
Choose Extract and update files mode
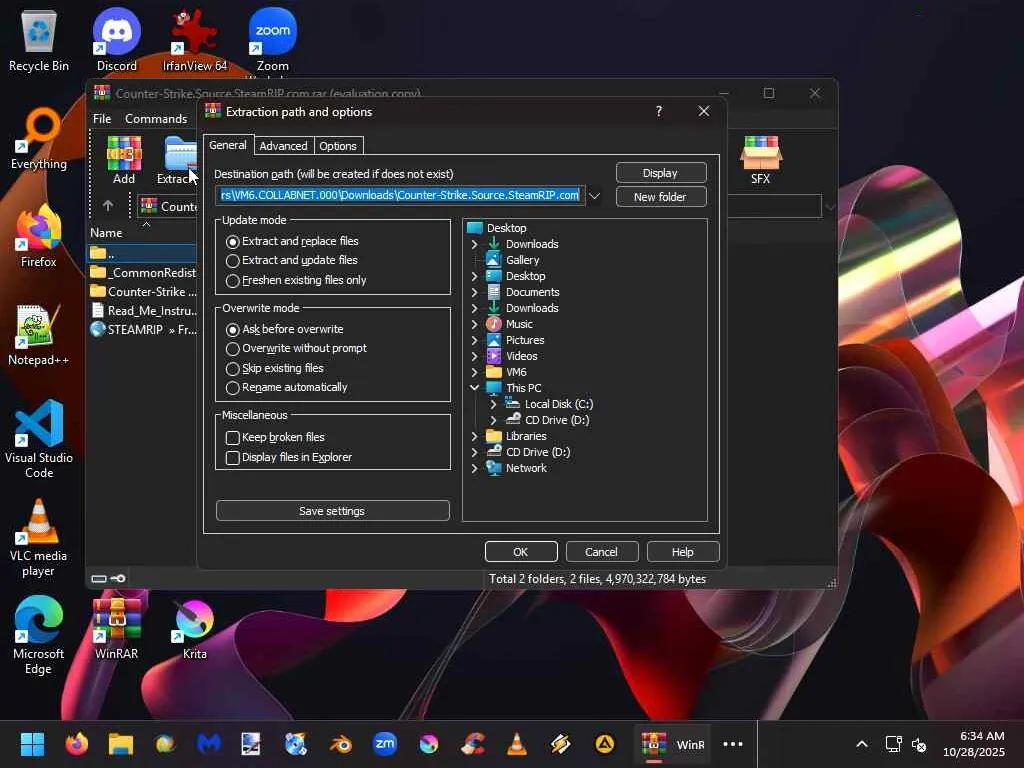coord(233,260)
